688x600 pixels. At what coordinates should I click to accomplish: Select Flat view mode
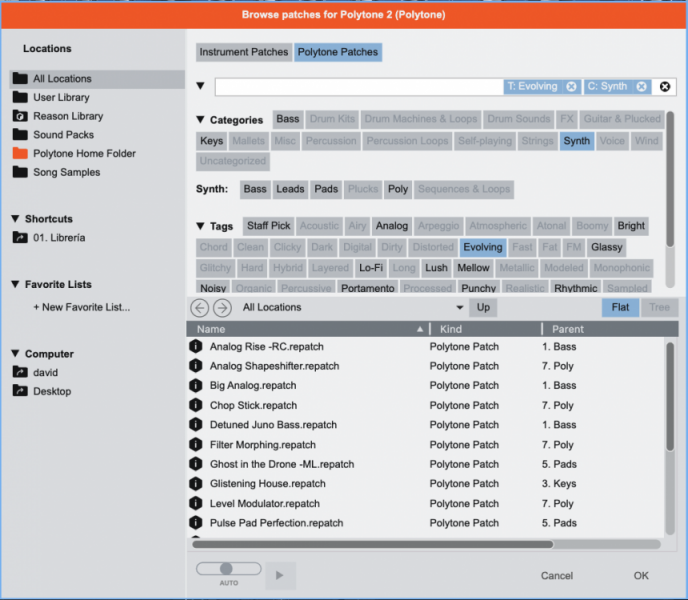tap(620, 307)
